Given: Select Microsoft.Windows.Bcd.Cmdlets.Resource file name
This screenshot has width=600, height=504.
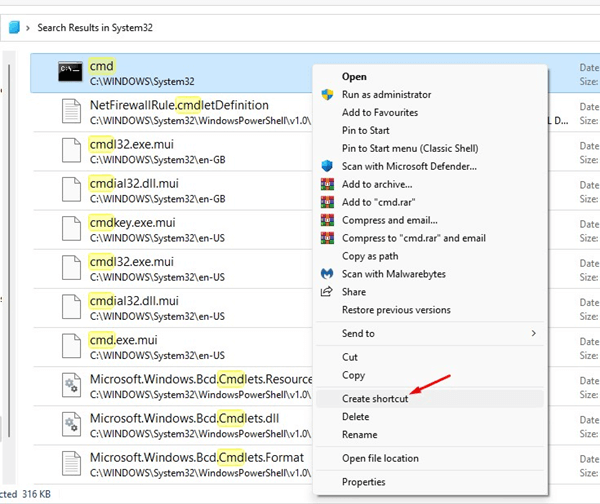Looking at the screenshot, I should click(201, 379).
